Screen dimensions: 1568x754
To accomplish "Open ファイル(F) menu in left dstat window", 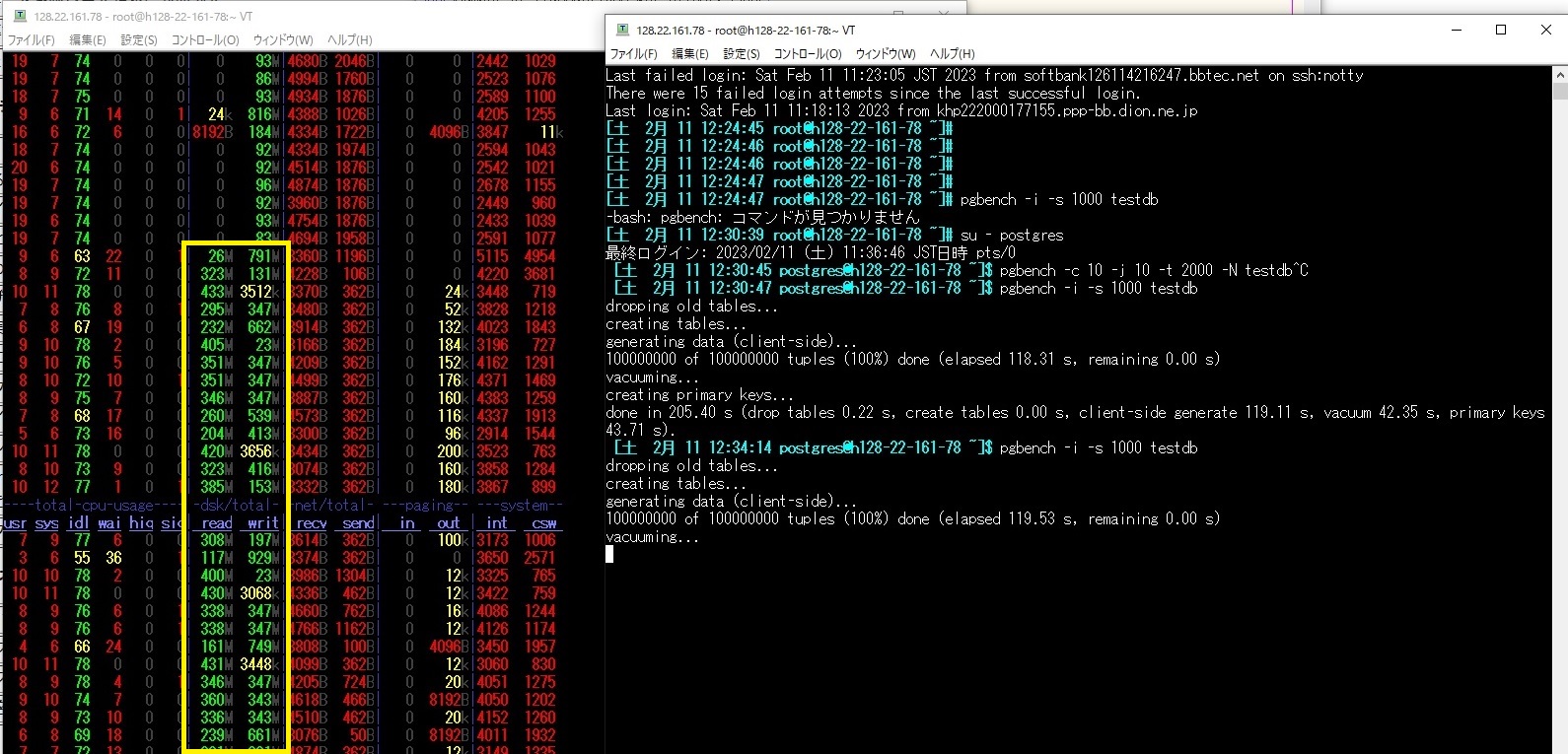I will coord(31,40).
